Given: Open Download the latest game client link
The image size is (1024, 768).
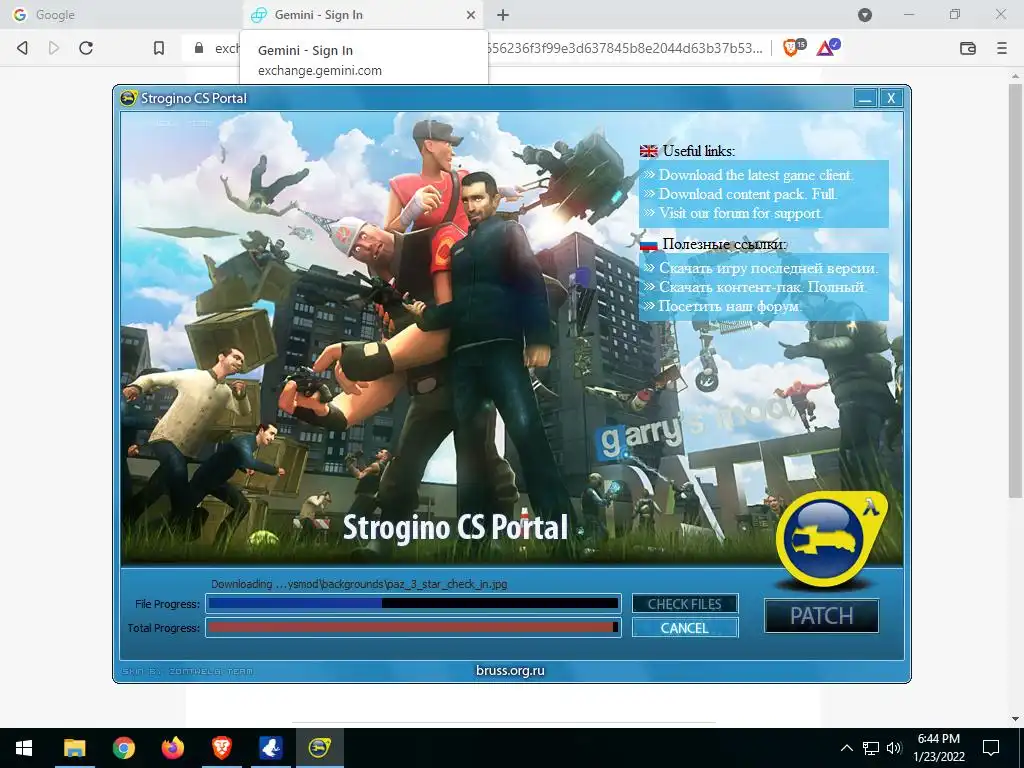Looking at the screenshot, I should coord(756,175).
